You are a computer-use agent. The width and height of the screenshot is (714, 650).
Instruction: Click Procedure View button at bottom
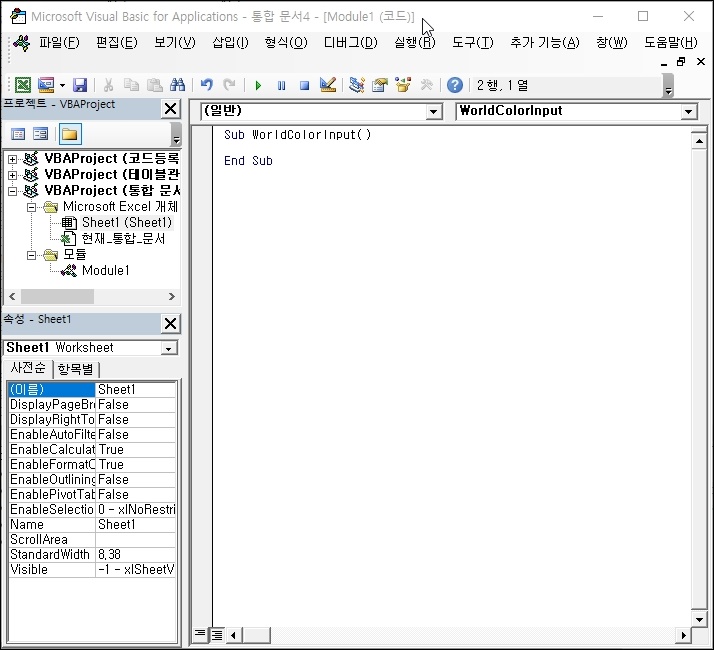pyautogui.click(x=200, y=634)
